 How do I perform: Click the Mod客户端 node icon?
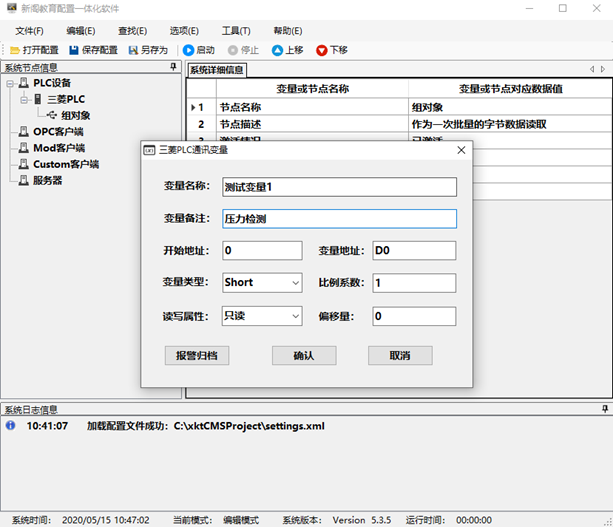[24, 147]
